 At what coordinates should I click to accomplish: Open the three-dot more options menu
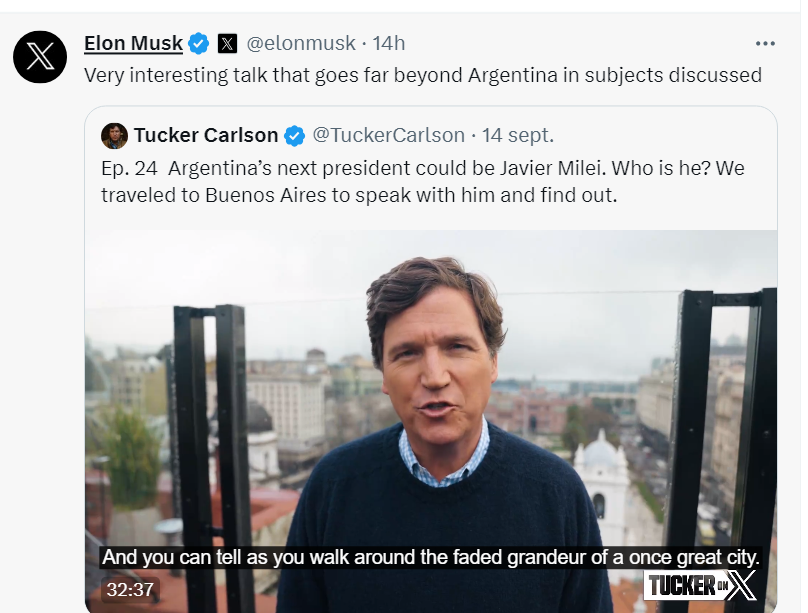coord(765,44)
